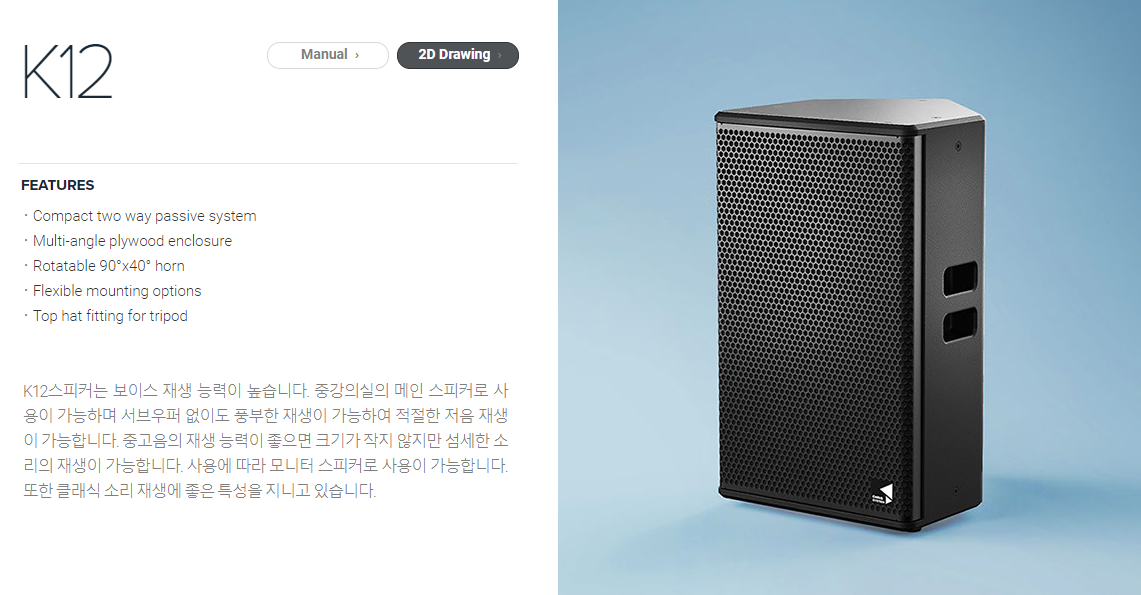Screen dimensions: 1141x595
Task: Click 'Rotatable 90°x40° horn' feature line
Action: [108, 266]
